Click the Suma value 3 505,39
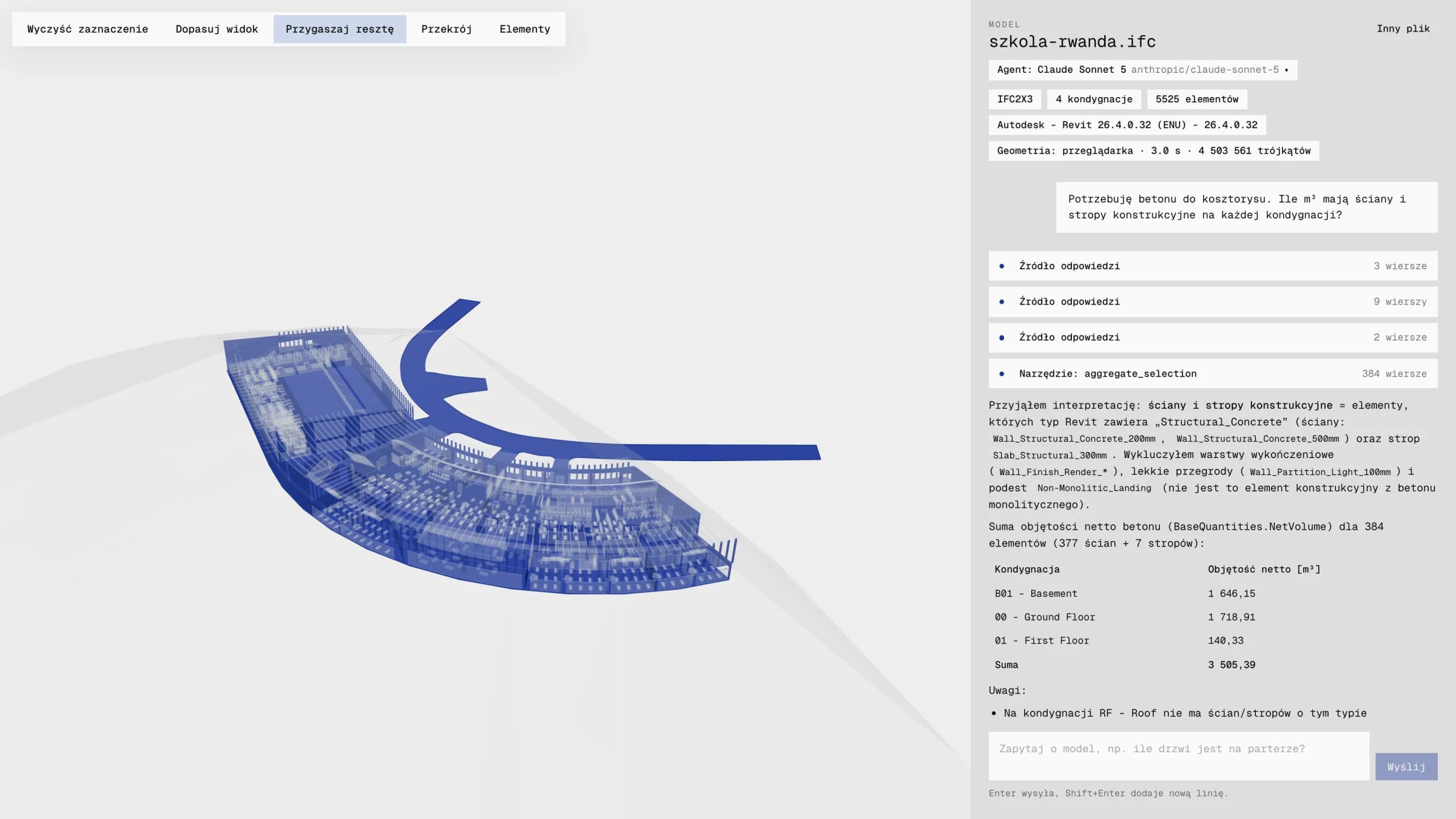Viewport: 1456px width, 819px height. tap(1232, 665)
